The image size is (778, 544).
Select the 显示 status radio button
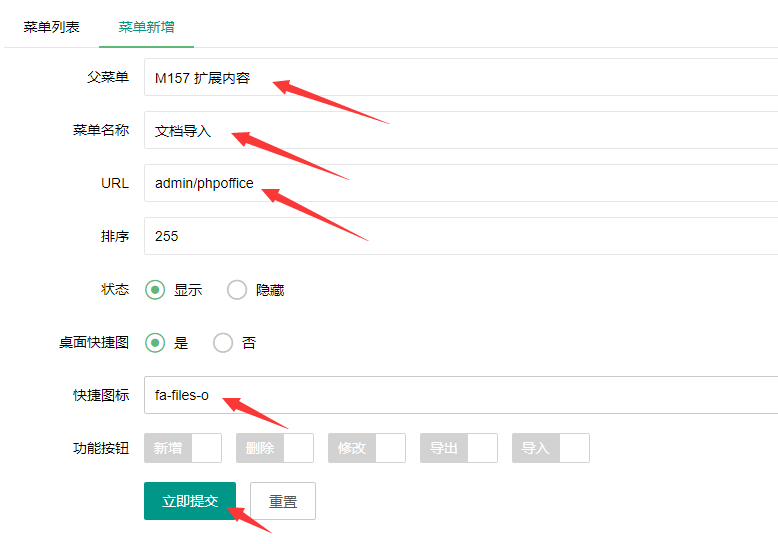click(x=155, y=290)
